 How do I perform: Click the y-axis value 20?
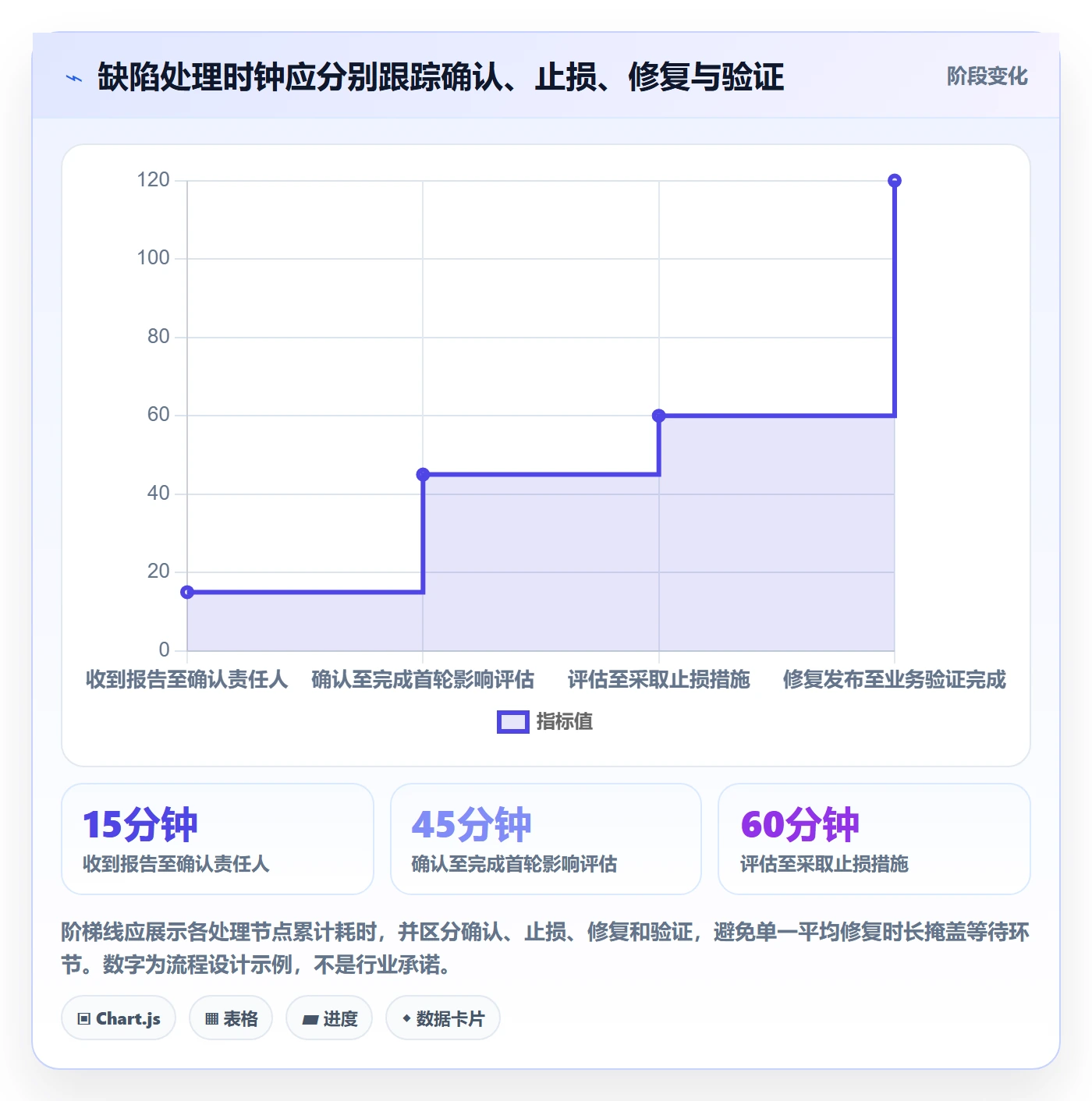pos(158,572)
